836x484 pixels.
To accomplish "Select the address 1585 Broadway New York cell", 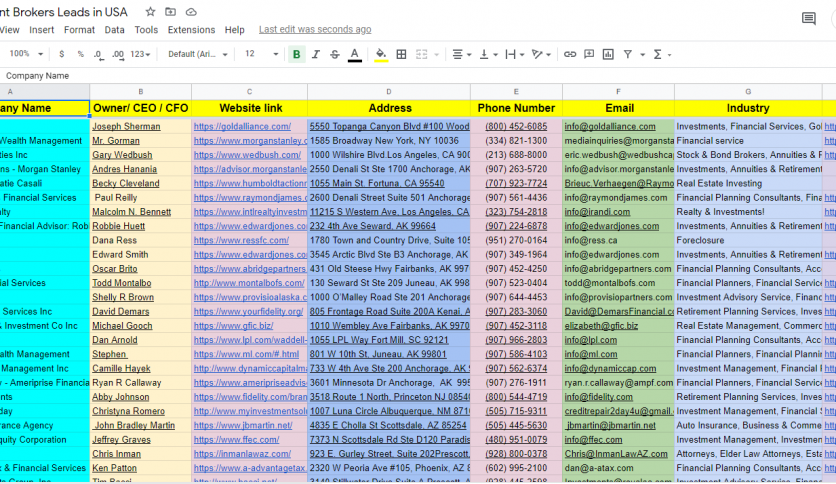I will point(389,141).
